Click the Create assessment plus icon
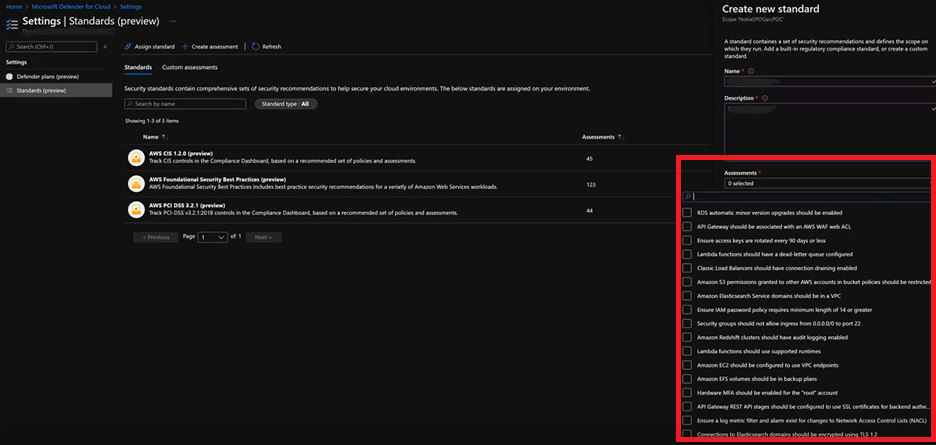This screenshot has width=936, height=445. 185,47
